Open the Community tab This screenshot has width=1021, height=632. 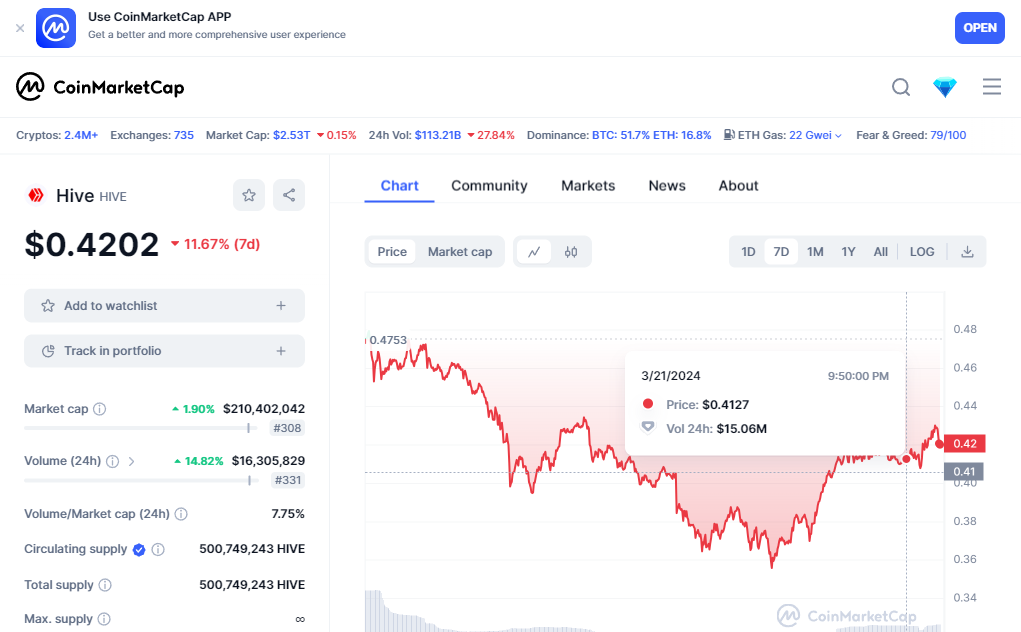pos(489,186)
